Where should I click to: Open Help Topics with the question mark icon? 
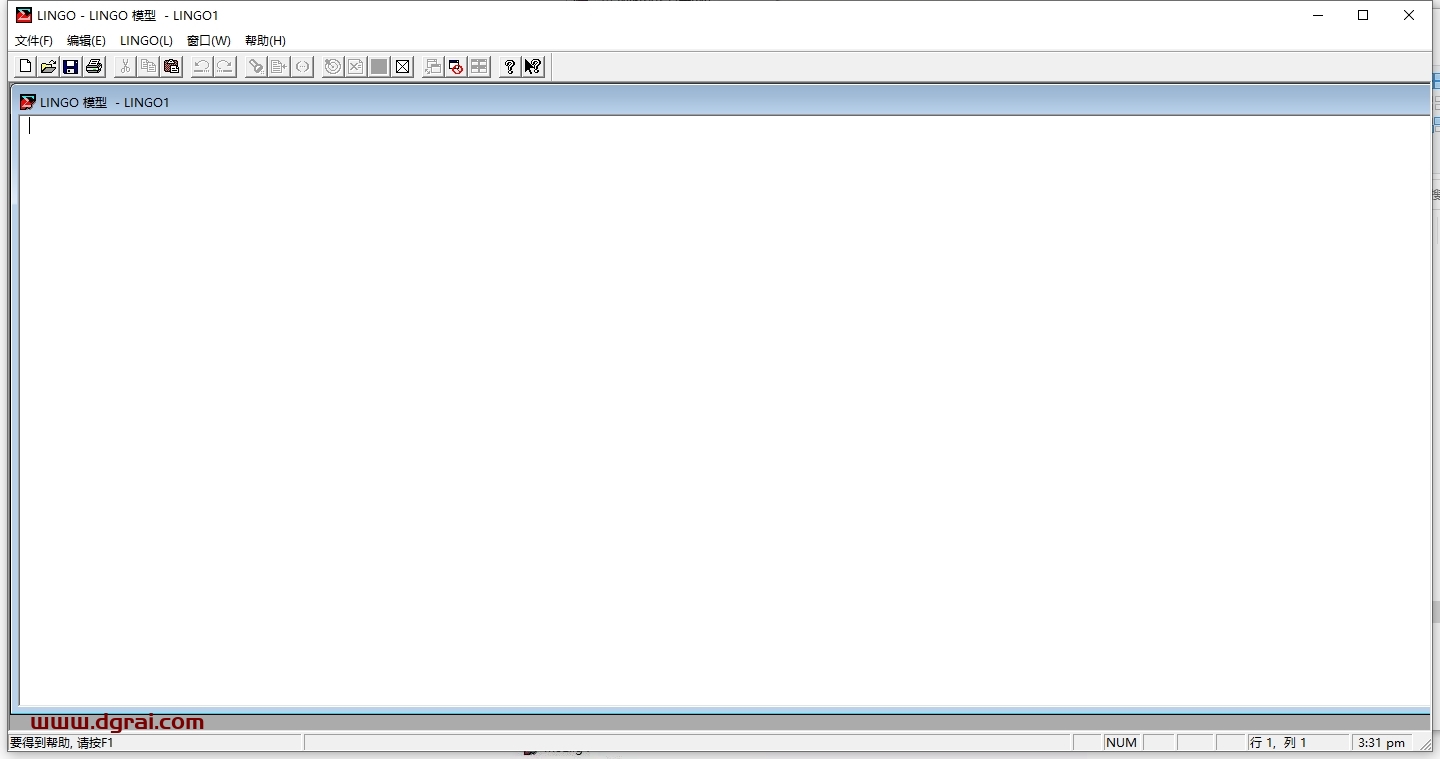(510, 67)
